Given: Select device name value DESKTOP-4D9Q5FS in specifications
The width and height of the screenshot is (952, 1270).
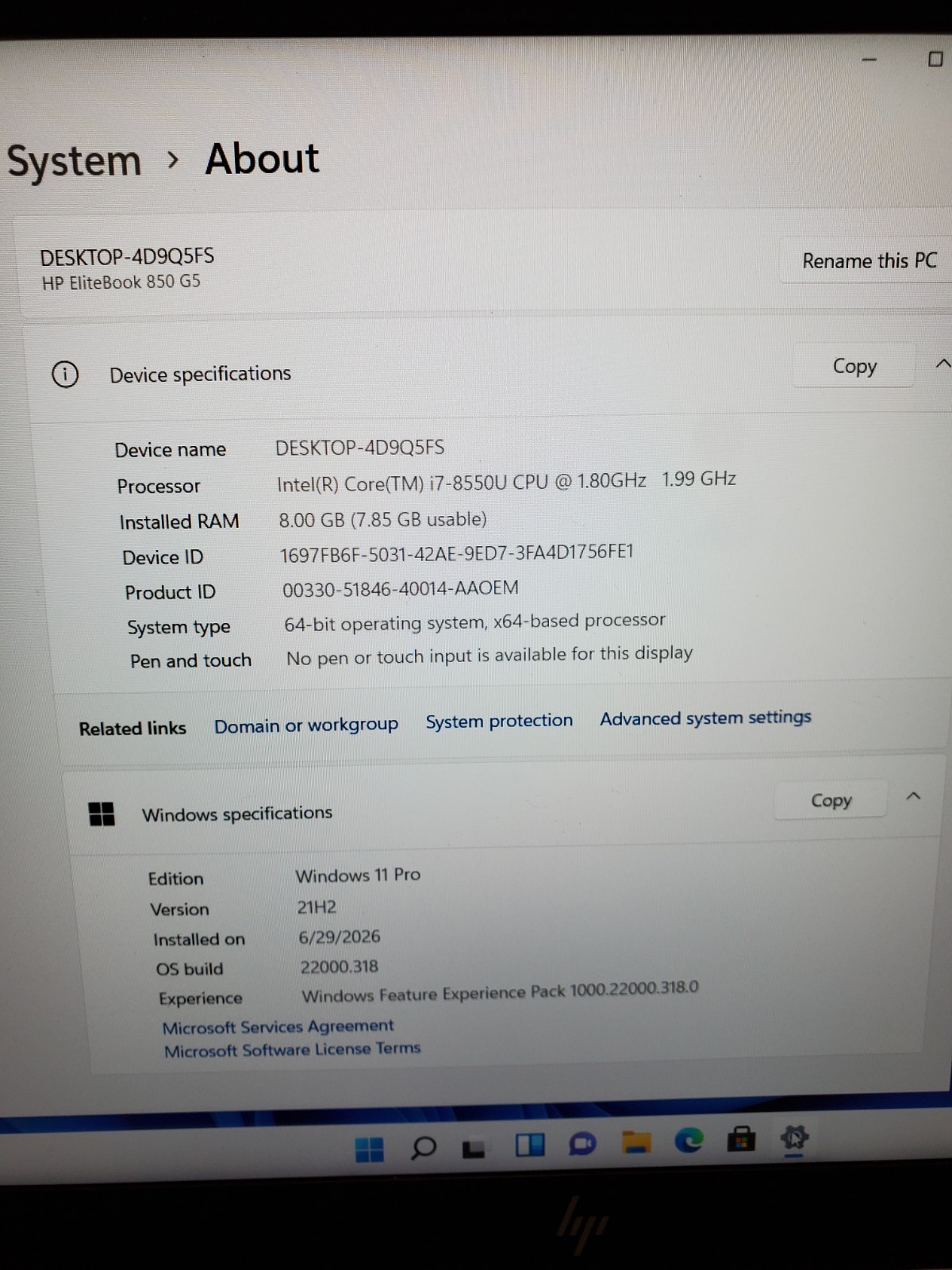Looking at the screenshot, I should [x=359, y=448].
